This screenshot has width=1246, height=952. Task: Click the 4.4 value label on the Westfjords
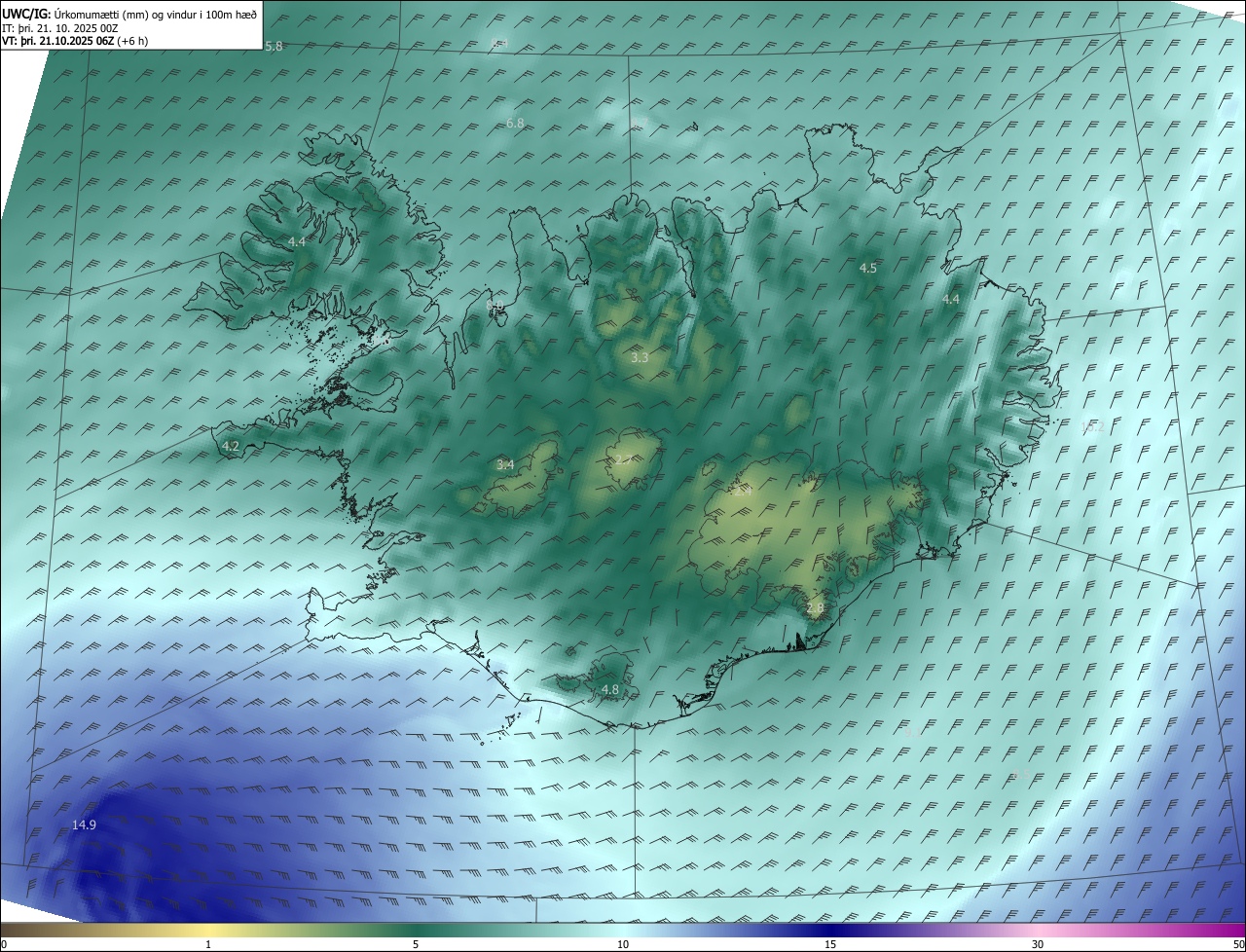(x=296, y=241)
